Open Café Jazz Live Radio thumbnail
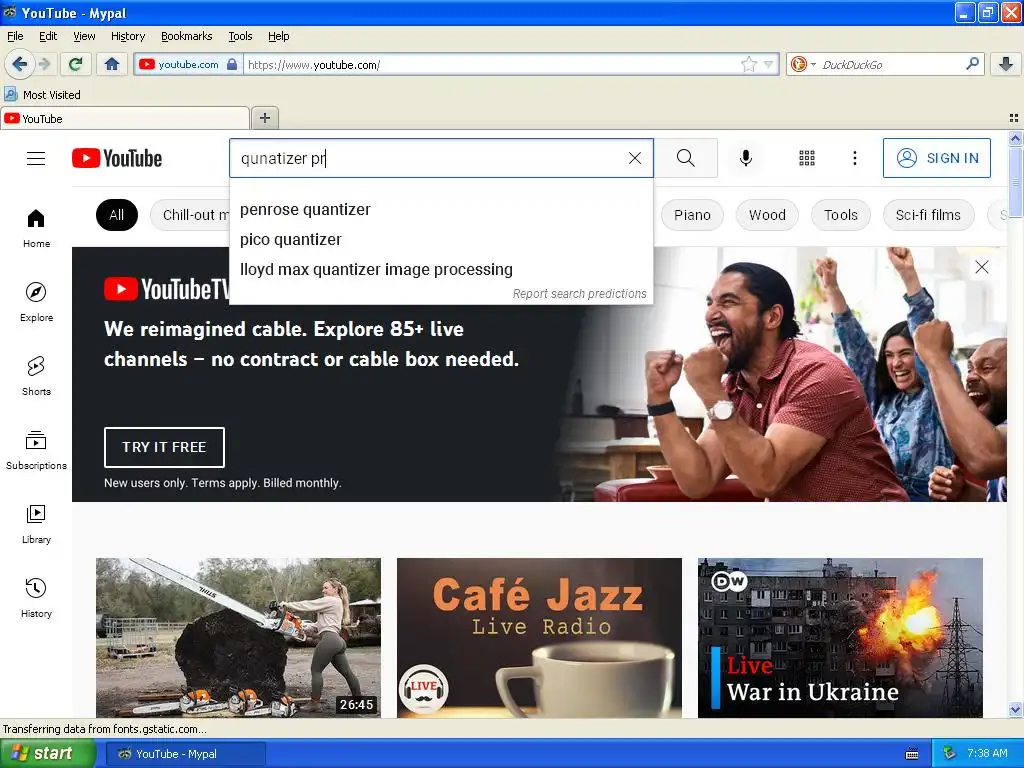 [539, 637]
